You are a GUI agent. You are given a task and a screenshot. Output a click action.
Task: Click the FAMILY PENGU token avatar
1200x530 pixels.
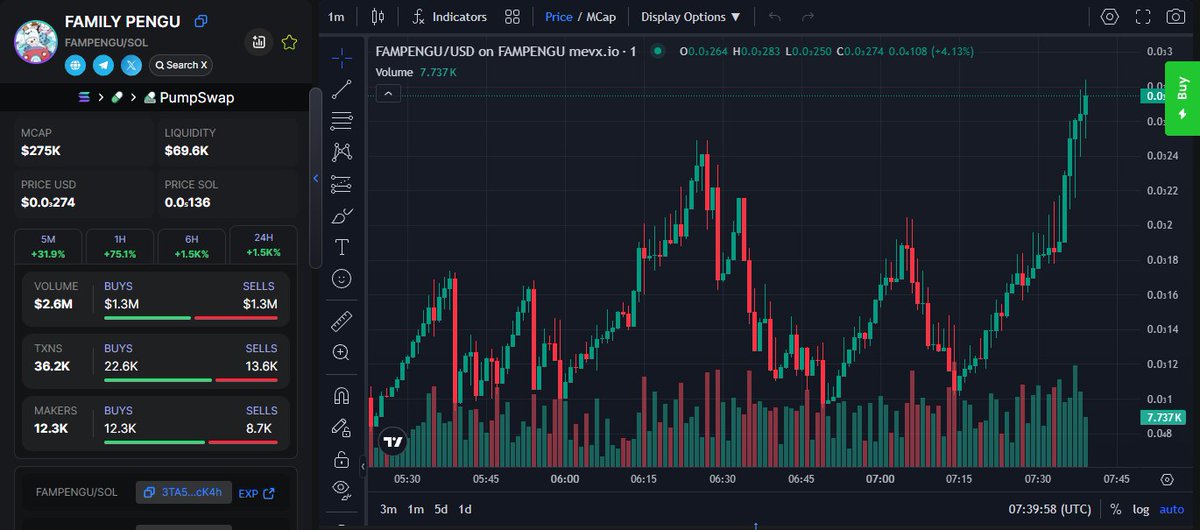35,41
